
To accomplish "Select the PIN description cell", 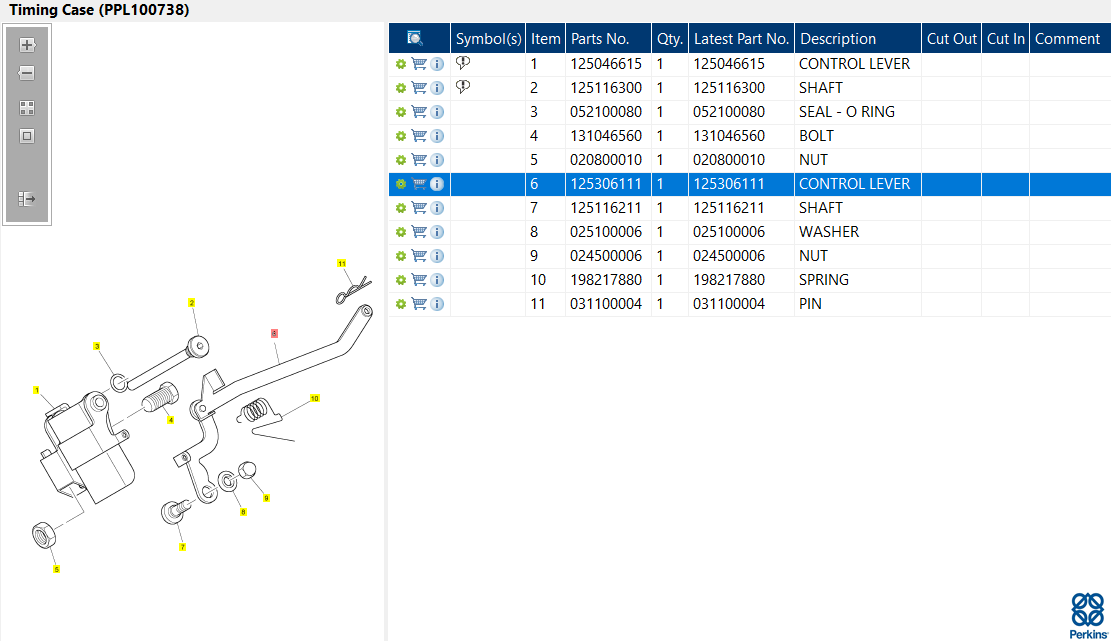I will coord(858,304).
